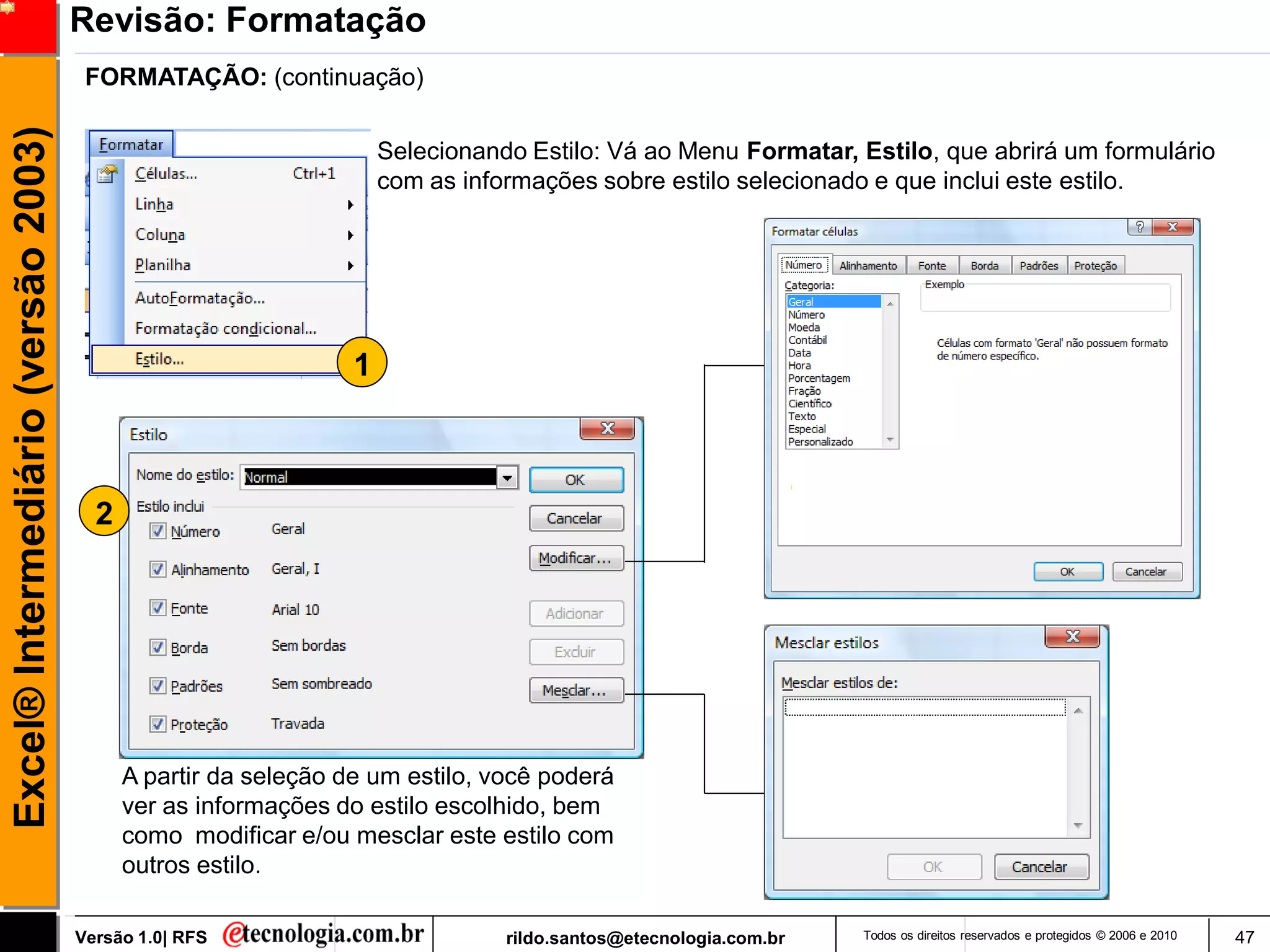Select the Científico category

pyautogui.click(x=833, y=403)
